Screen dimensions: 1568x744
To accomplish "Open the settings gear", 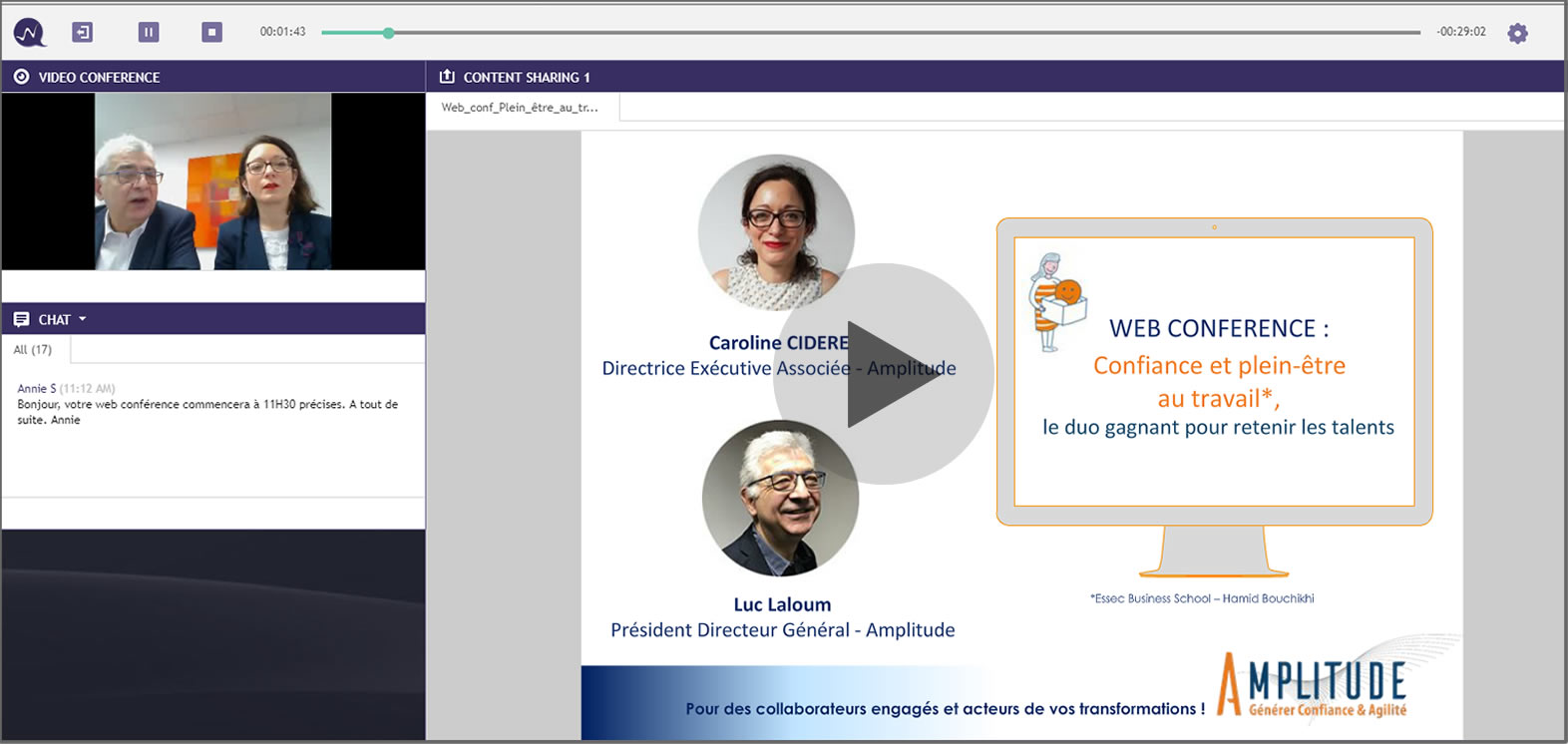I will [x=1517, y=33].
